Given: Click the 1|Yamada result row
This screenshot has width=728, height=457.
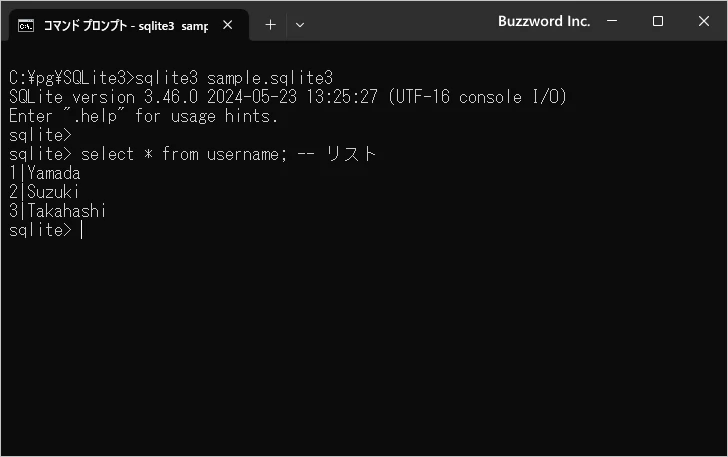Looking at the screenshot, I should (x=44, y=173).
